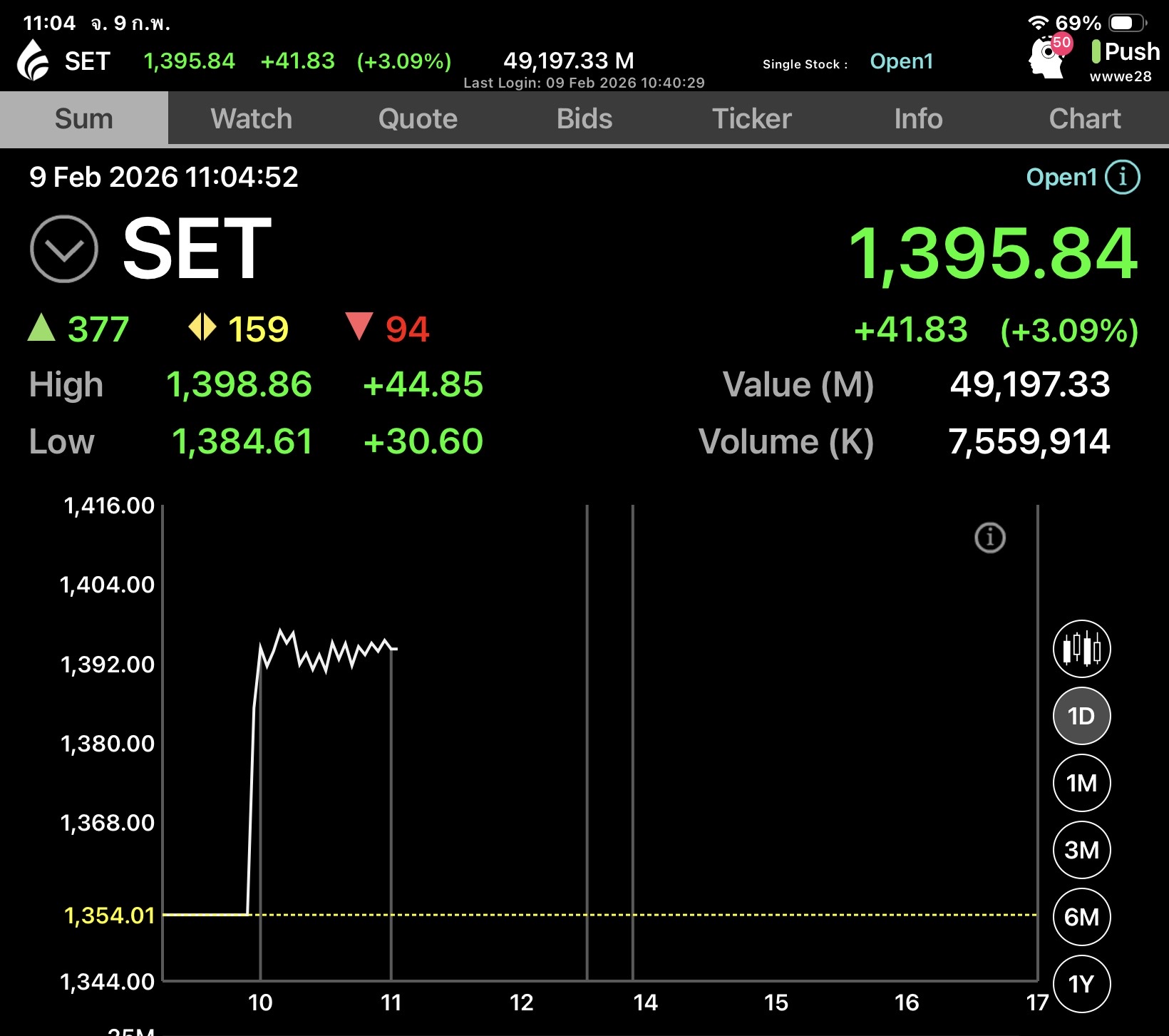The height and width of the screenshot is (1036, 1169).
Task: Tap the Last Login timestamp text
Action: click(584, 83)
